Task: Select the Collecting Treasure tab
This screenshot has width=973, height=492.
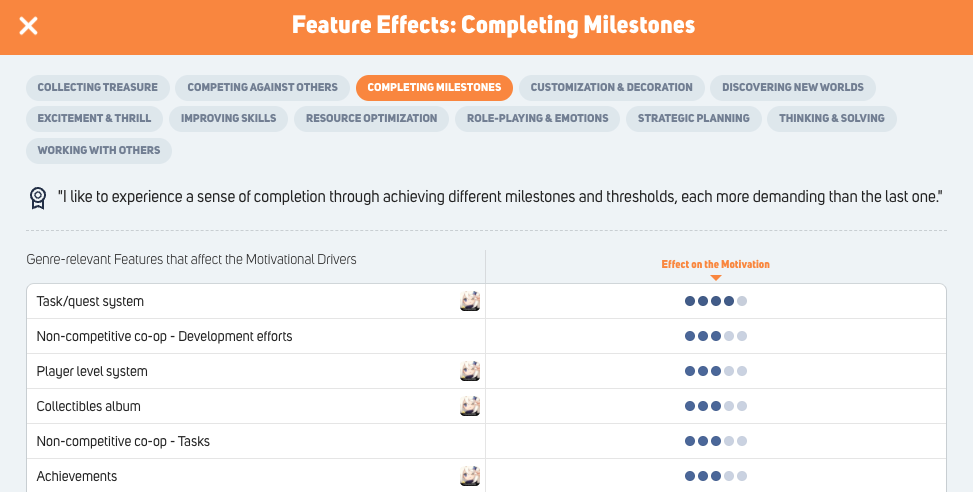Action: 97,87
